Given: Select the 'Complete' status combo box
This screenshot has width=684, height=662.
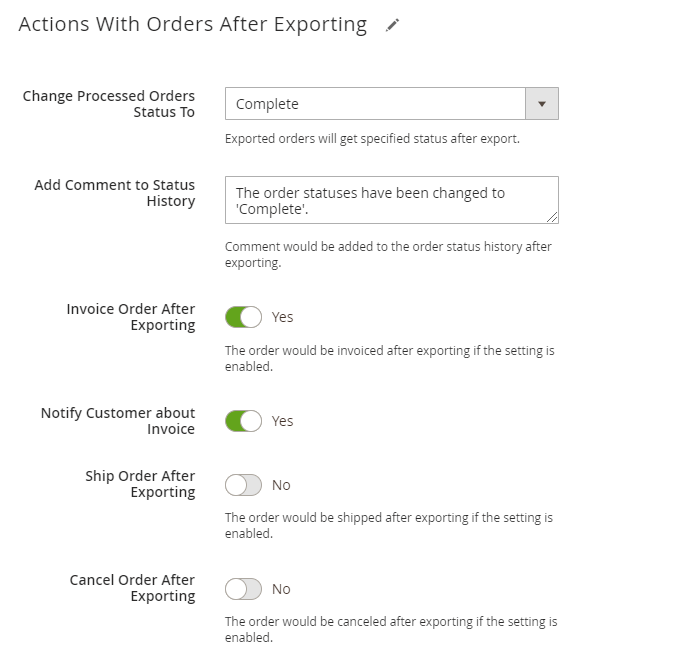Looking at the screenshot, I should [x=375, y=104].
